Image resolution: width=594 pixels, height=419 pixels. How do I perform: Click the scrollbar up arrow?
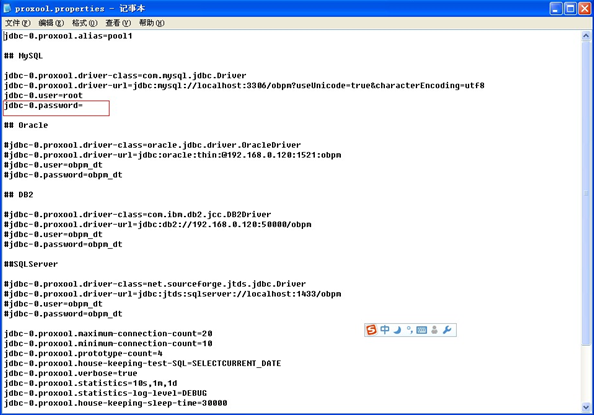click(x=586, y=36)
